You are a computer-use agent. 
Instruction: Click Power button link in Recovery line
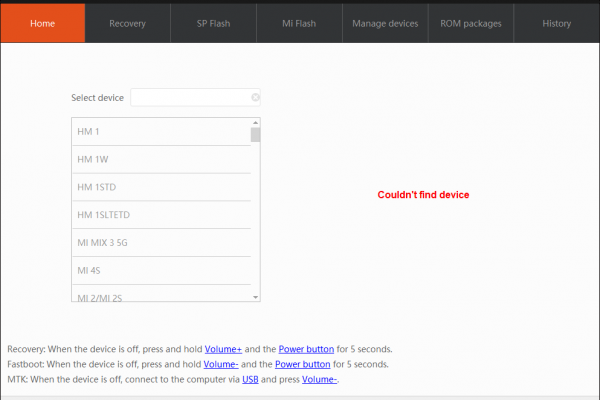tap(306, 349)
